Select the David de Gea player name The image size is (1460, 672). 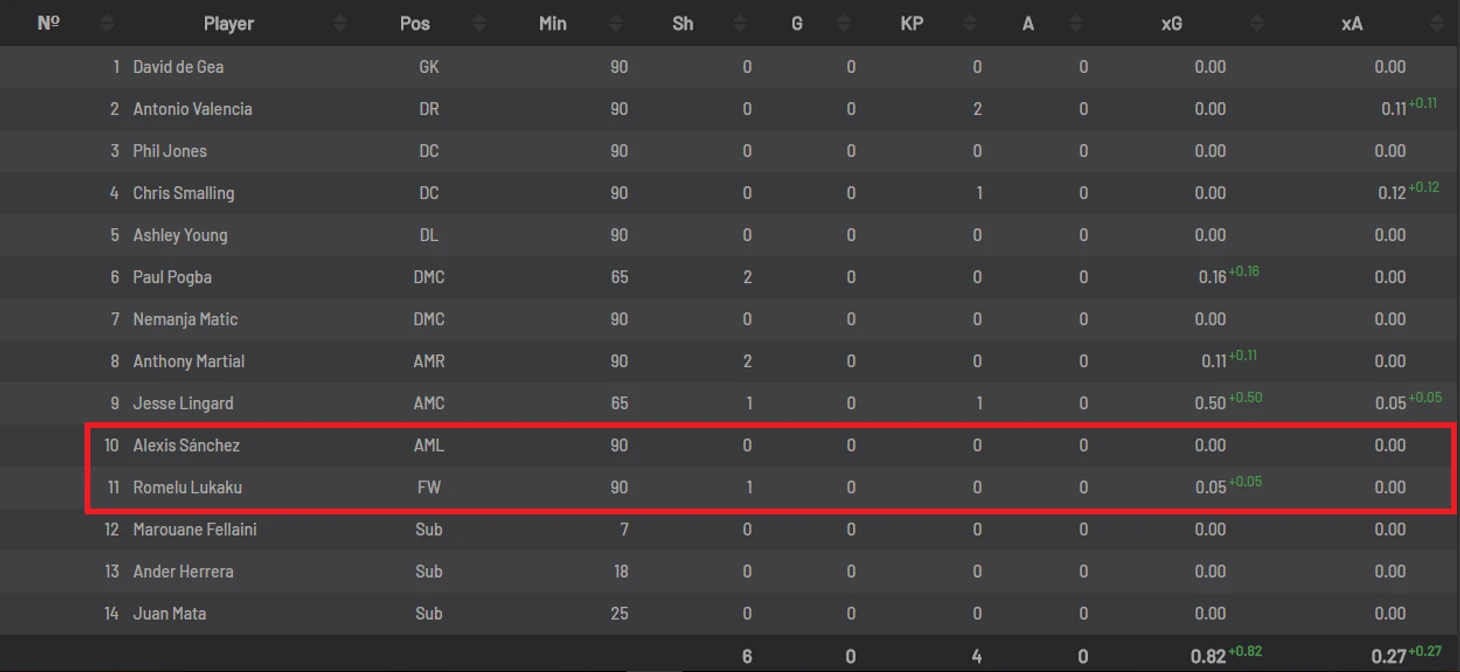pos(178,67)
